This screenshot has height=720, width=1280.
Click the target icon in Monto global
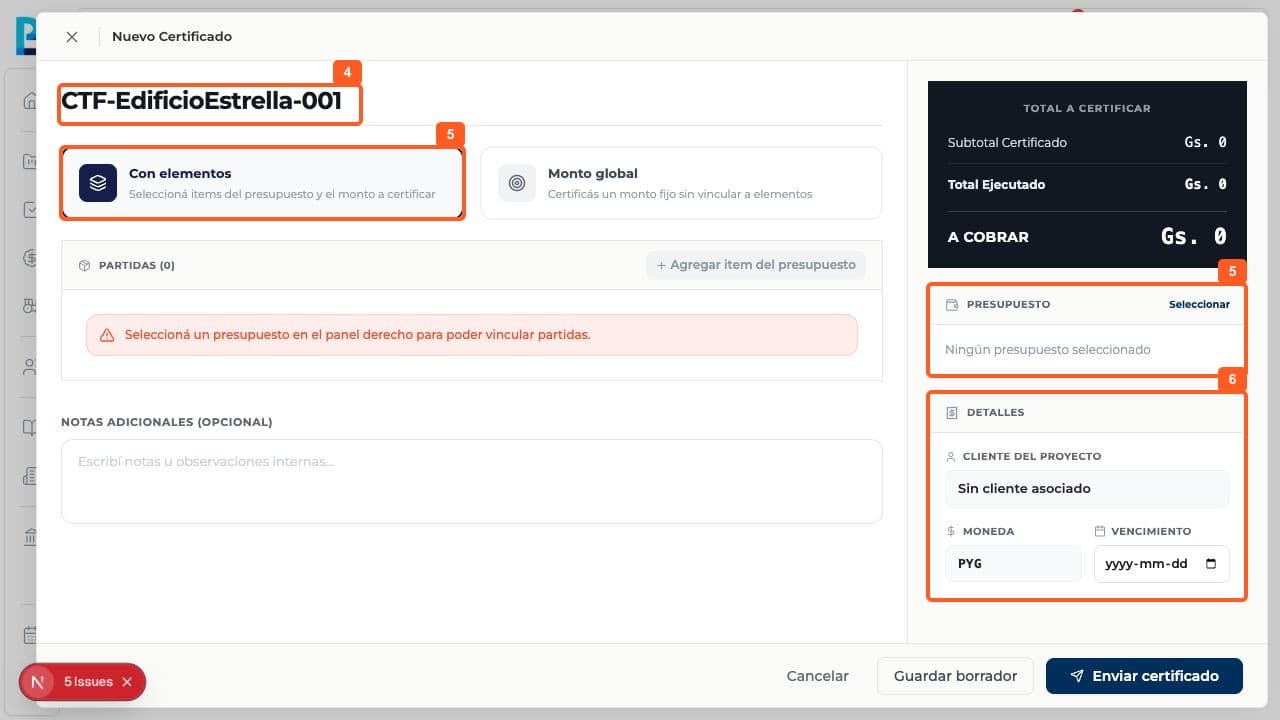[517, 183]
